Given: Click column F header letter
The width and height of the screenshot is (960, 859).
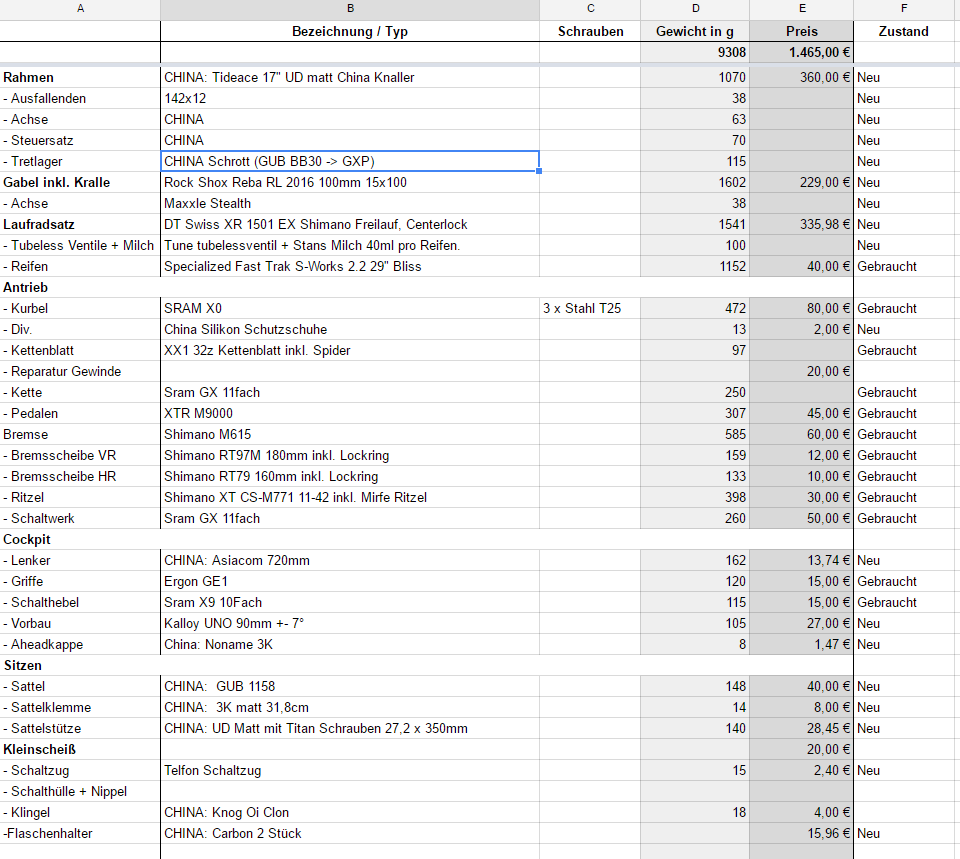Looking at the screenshot, I should (x=903, y=9).
